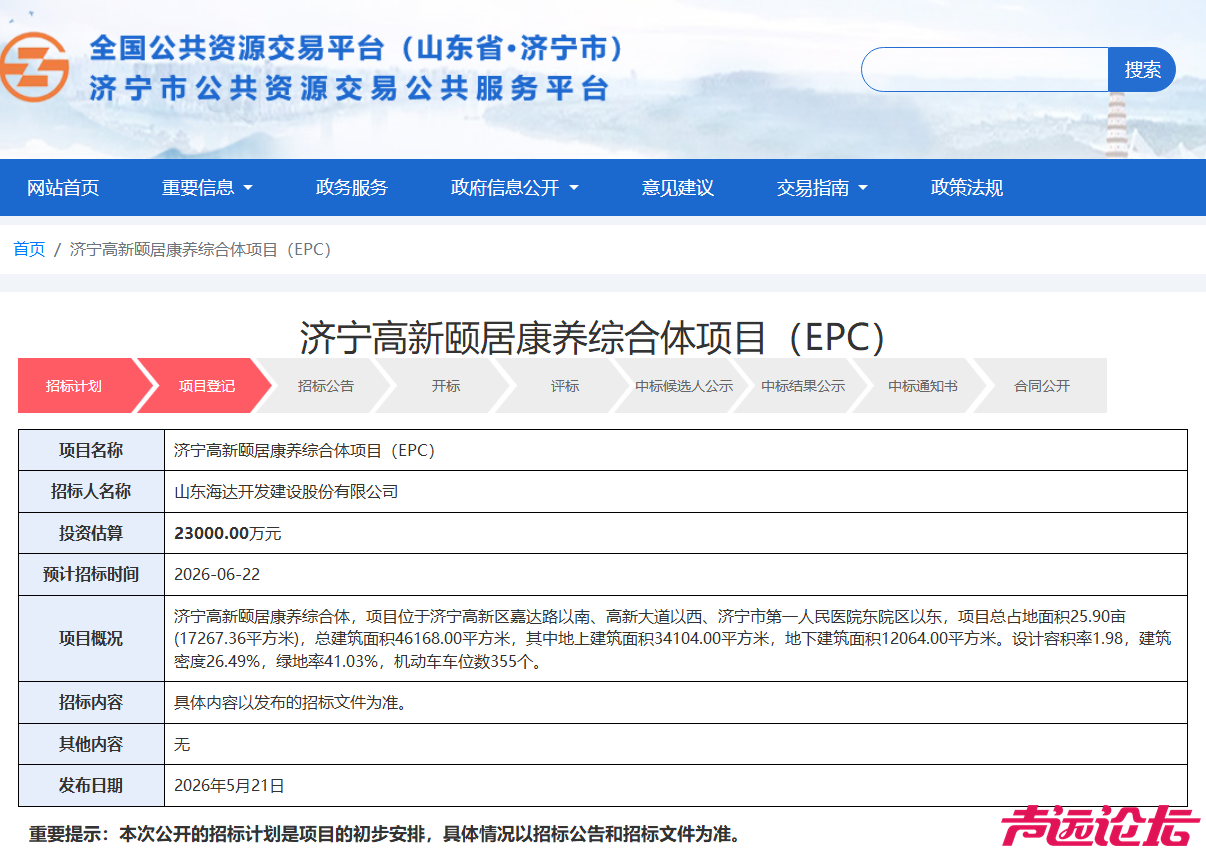Click the 招标内容 label cell
Screen dimensions: 1206x851
pos(91,703)
